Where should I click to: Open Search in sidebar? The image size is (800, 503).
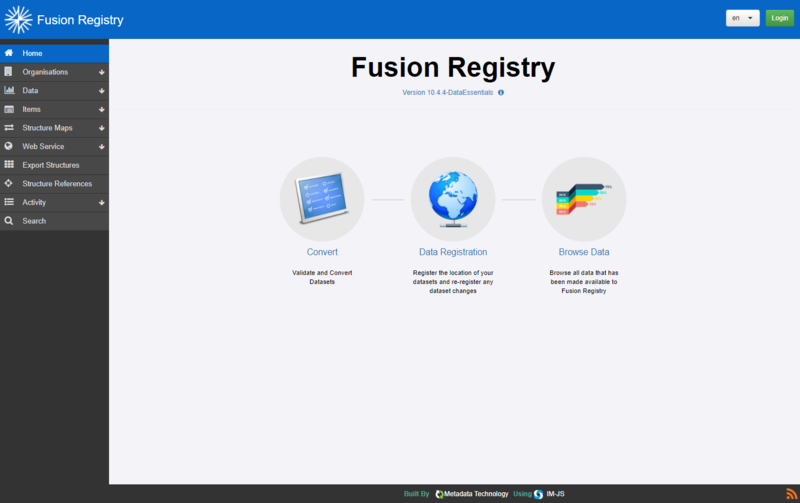coord(54,221)
